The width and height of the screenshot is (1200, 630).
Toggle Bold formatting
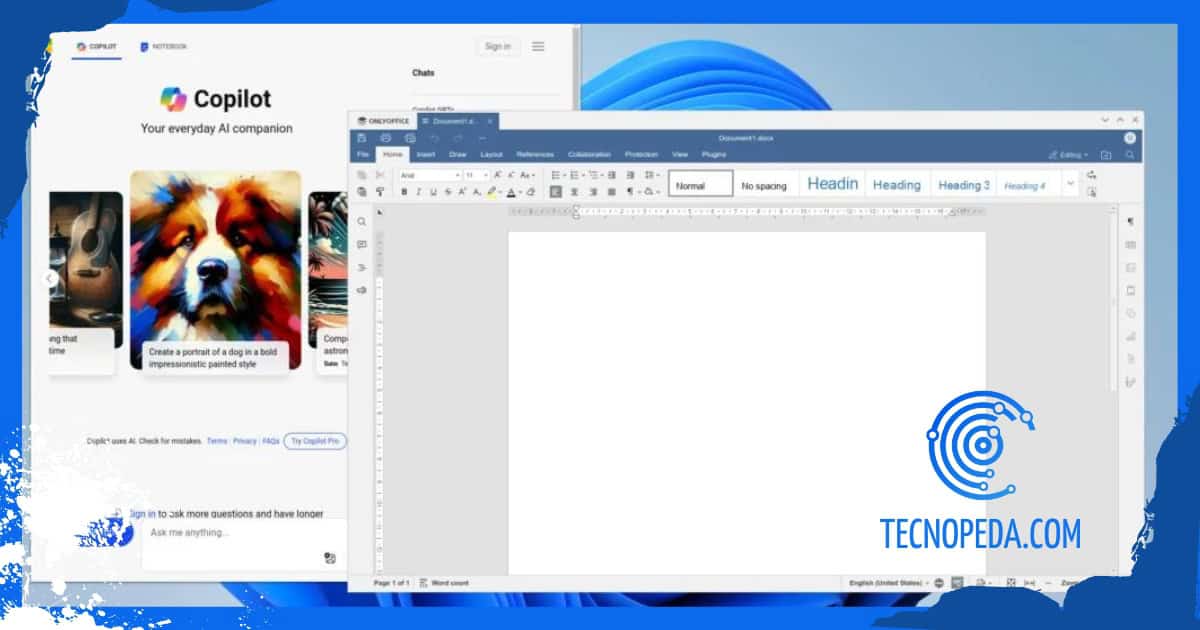pos(404,192)
